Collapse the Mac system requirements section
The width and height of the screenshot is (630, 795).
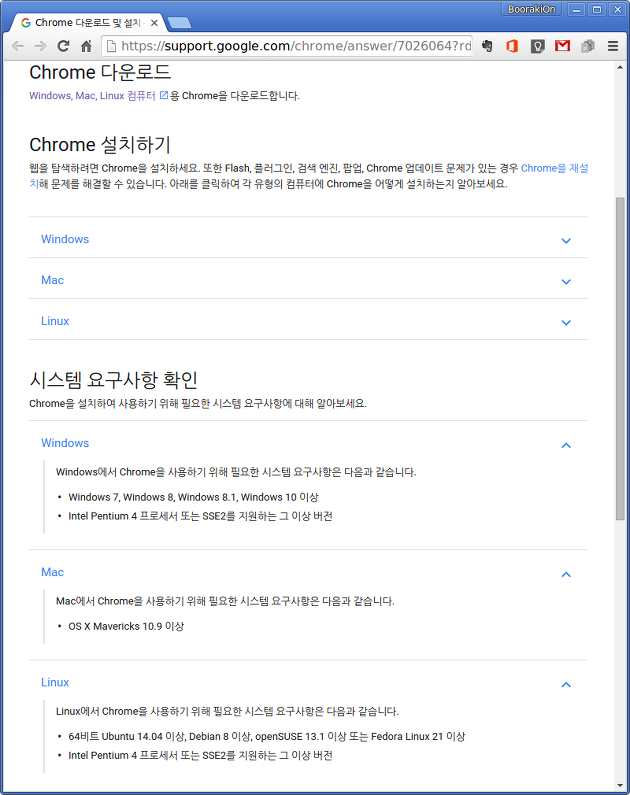click(x=308, y=572)
